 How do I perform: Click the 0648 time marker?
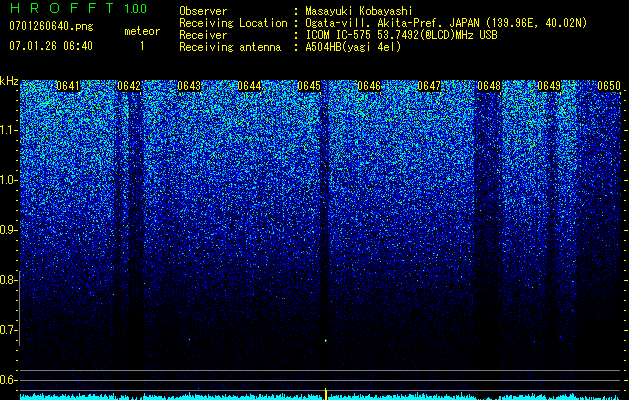(489, 86)
